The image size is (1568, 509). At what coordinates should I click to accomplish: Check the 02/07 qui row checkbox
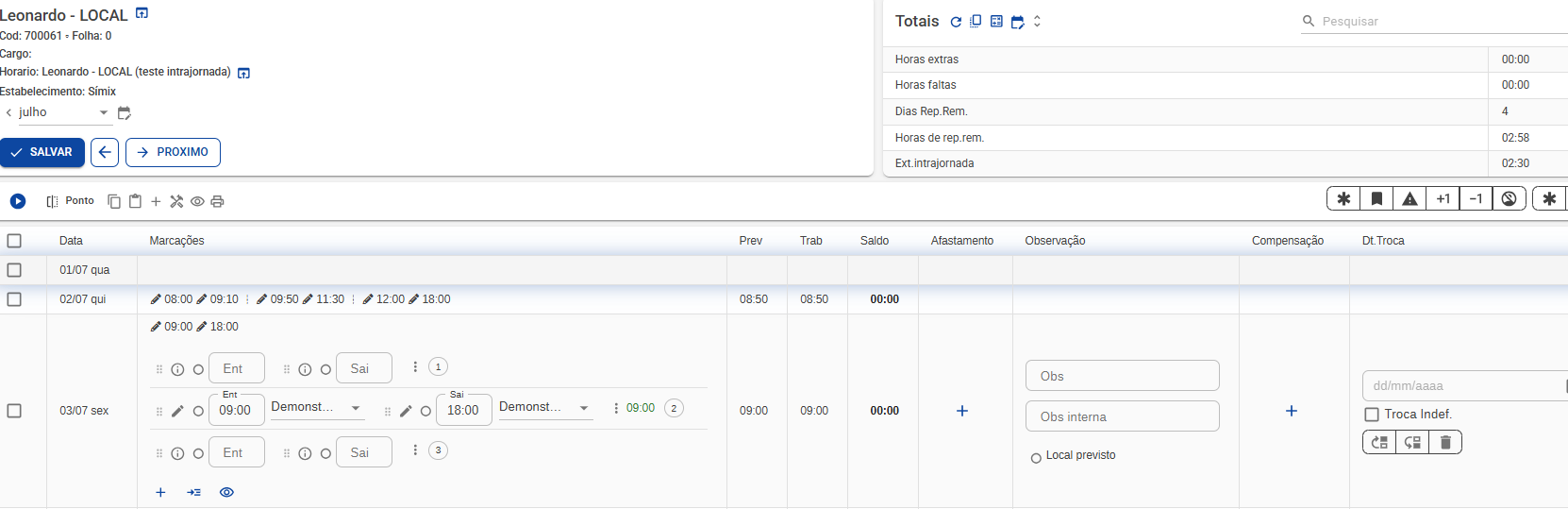coord(14,299)
